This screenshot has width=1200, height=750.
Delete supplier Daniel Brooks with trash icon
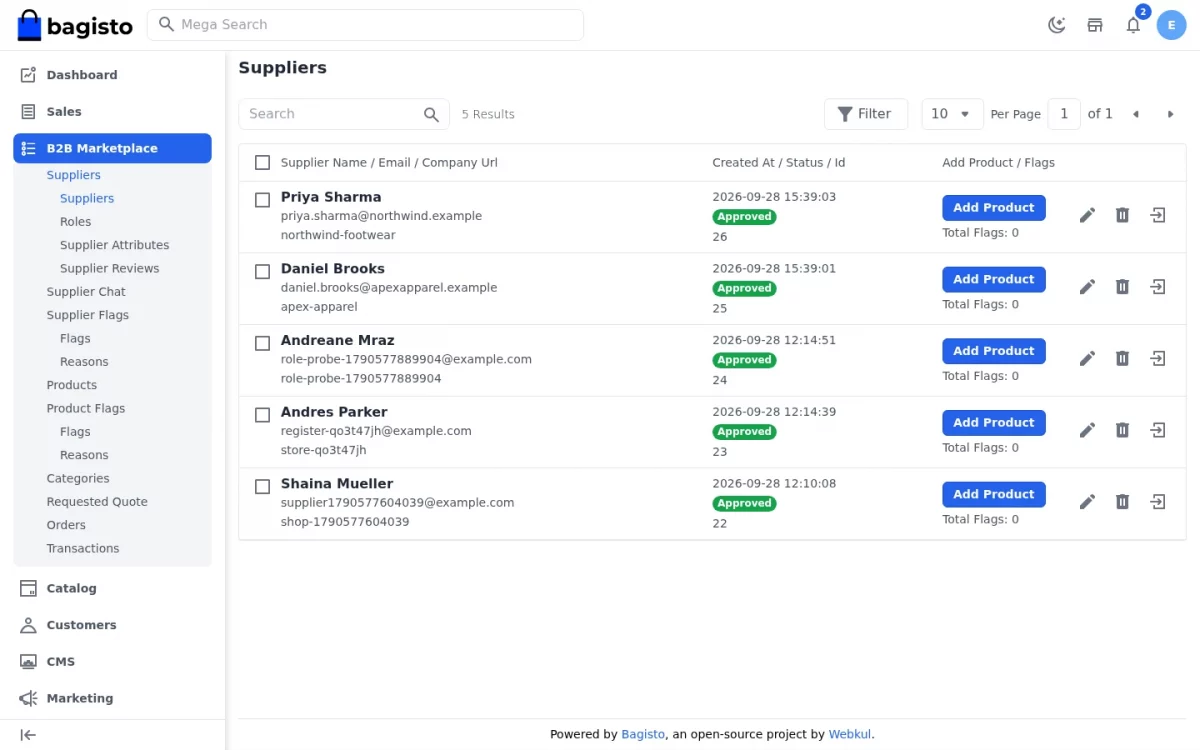coord(1122,287)
